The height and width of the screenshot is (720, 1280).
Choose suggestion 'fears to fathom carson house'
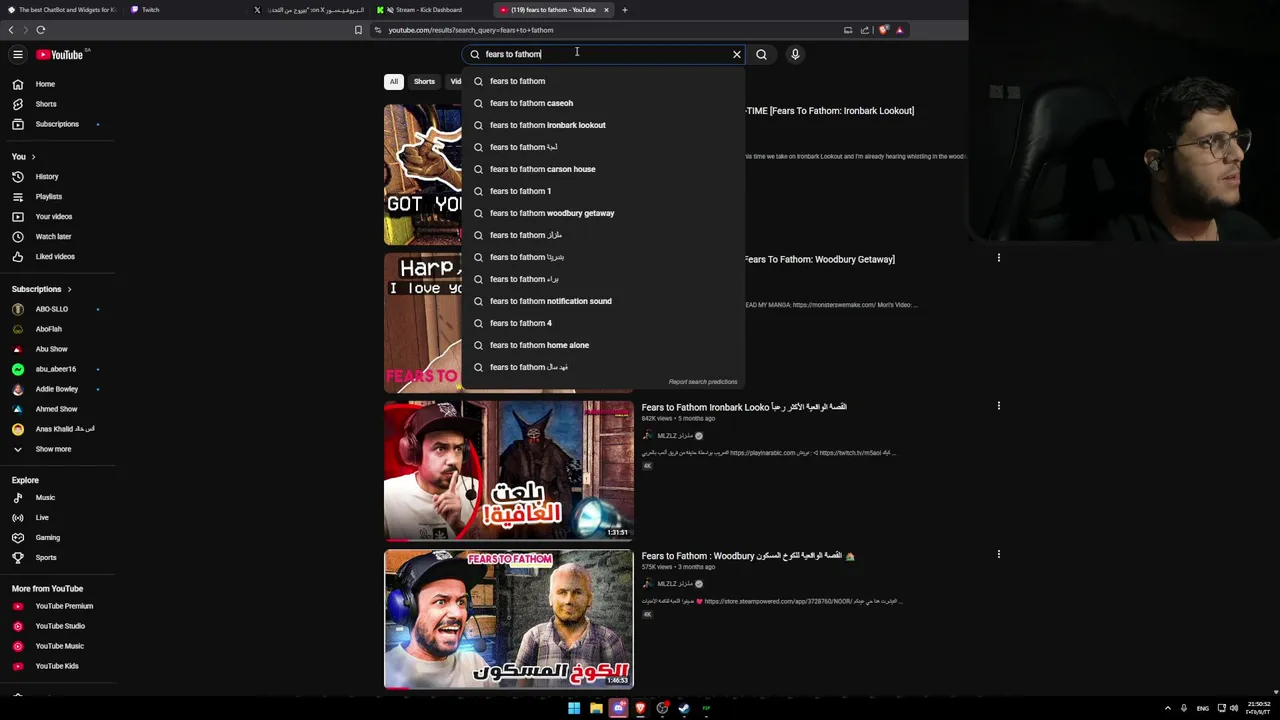pyautogui.click(x=603, y=169)
